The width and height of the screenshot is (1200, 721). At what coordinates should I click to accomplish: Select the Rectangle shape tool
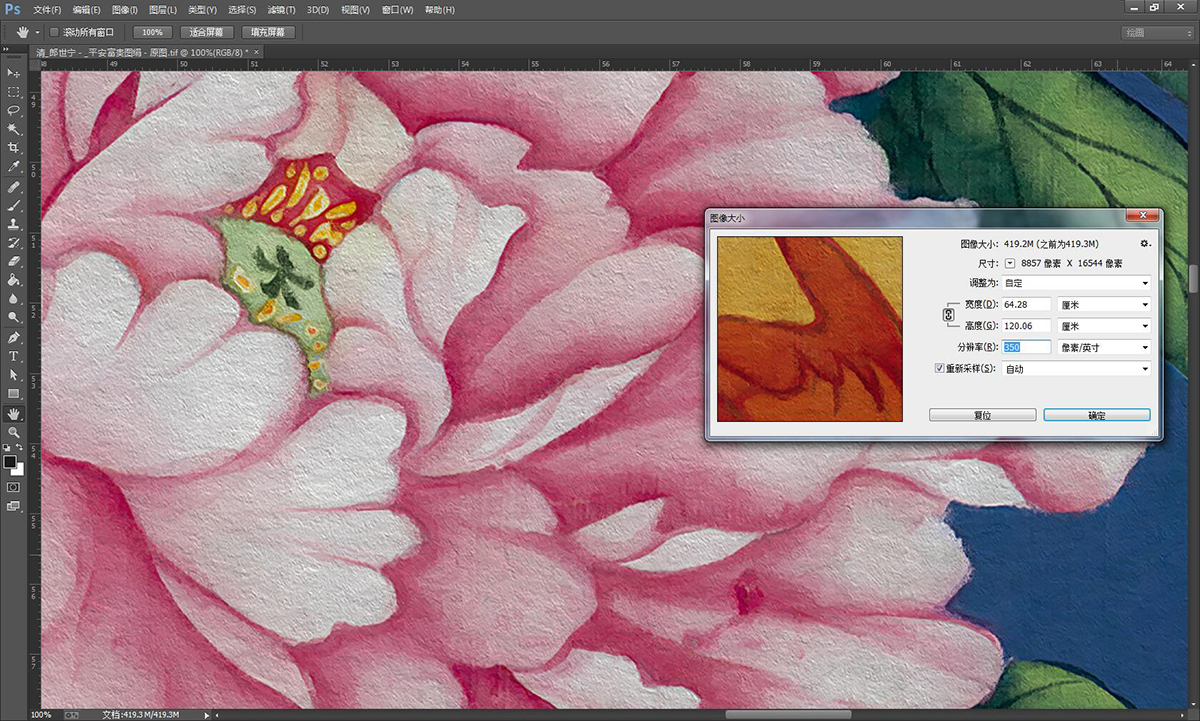click(14, 394)
